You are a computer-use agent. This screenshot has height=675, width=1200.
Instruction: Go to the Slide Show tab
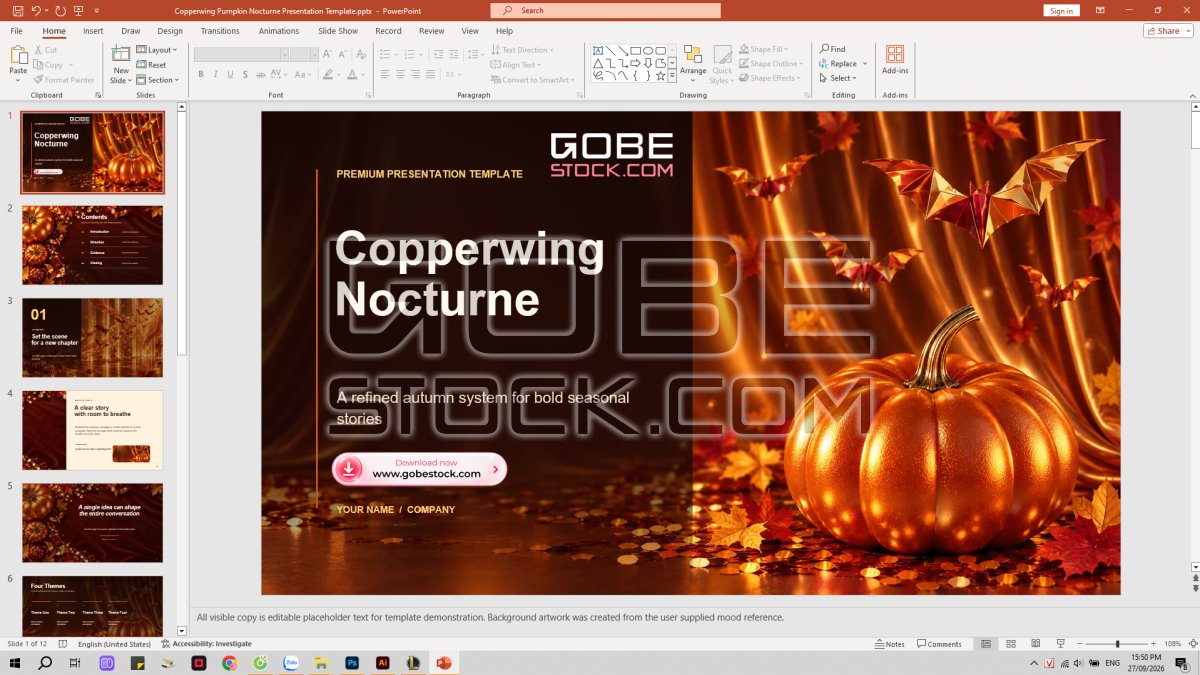338,31
